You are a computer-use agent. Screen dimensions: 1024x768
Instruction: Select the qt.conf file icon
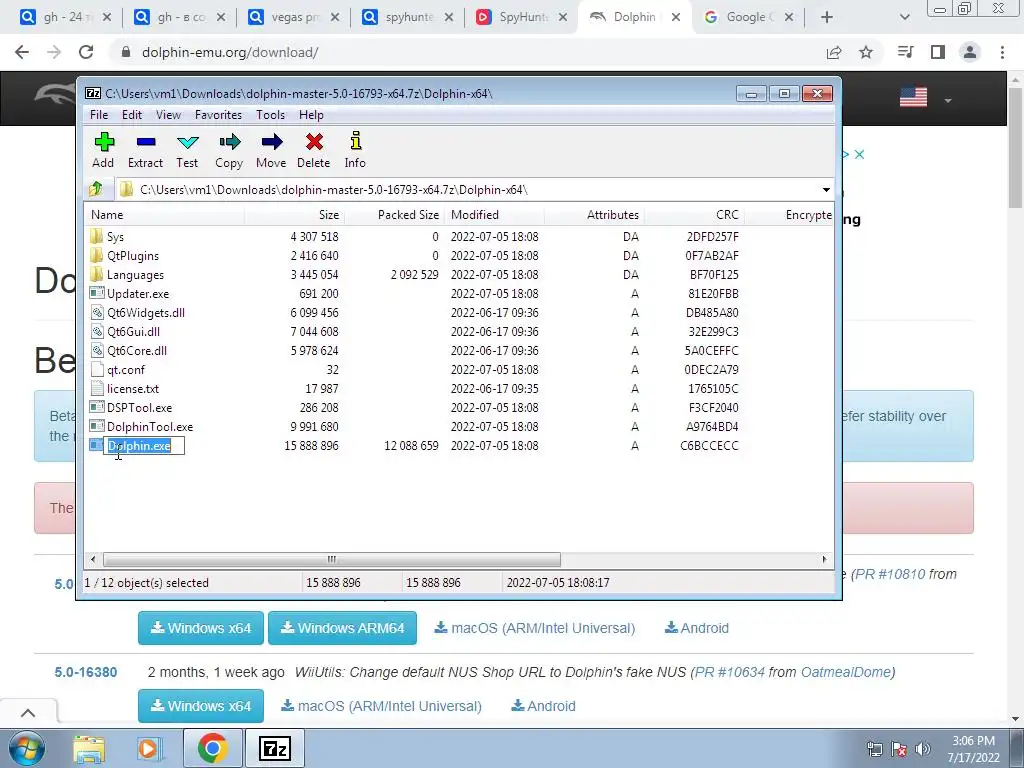coord(97,369)
